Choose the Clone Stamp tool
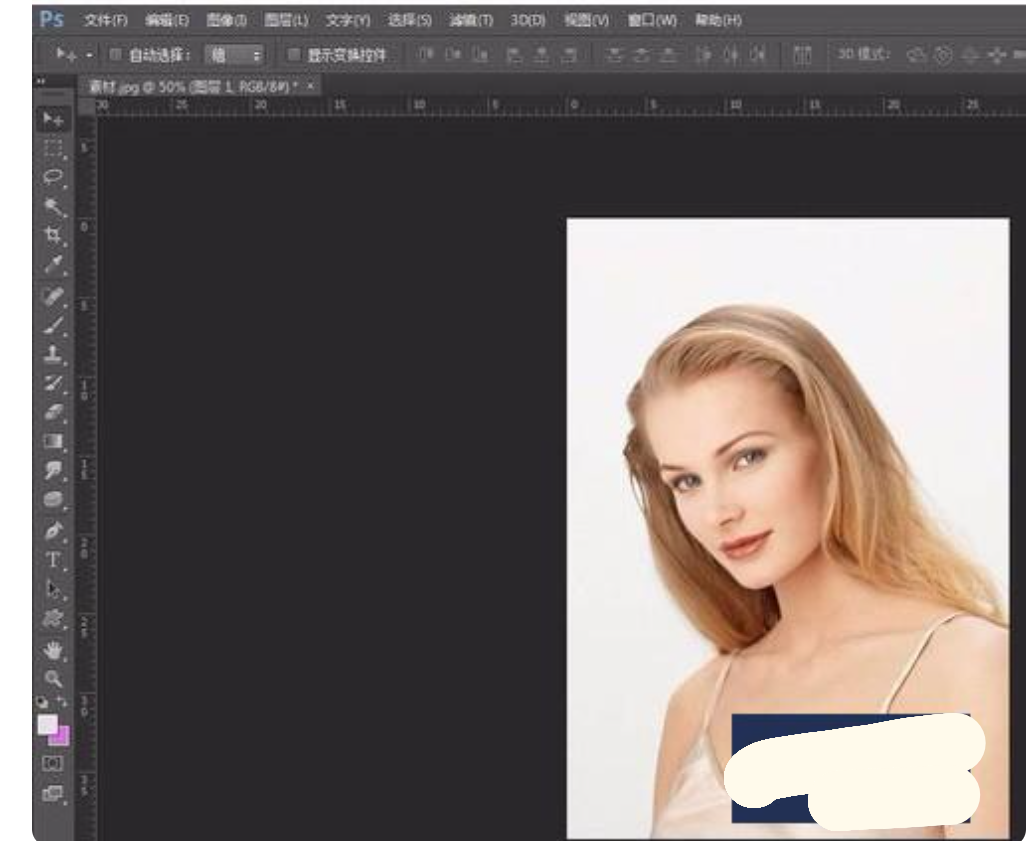This screenshot has height=841, width=1034. [52, 353]
